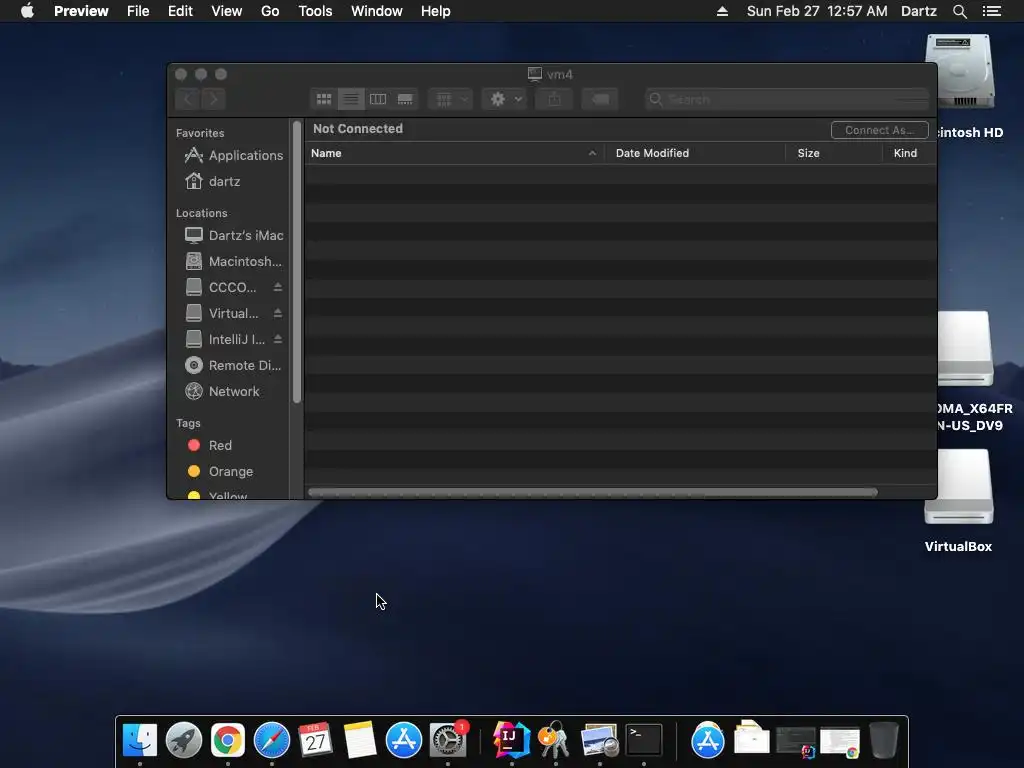The width and height of the screenshot is (1024, 768).
Task: Click the Share toolbar button
Action: (554, 99)
